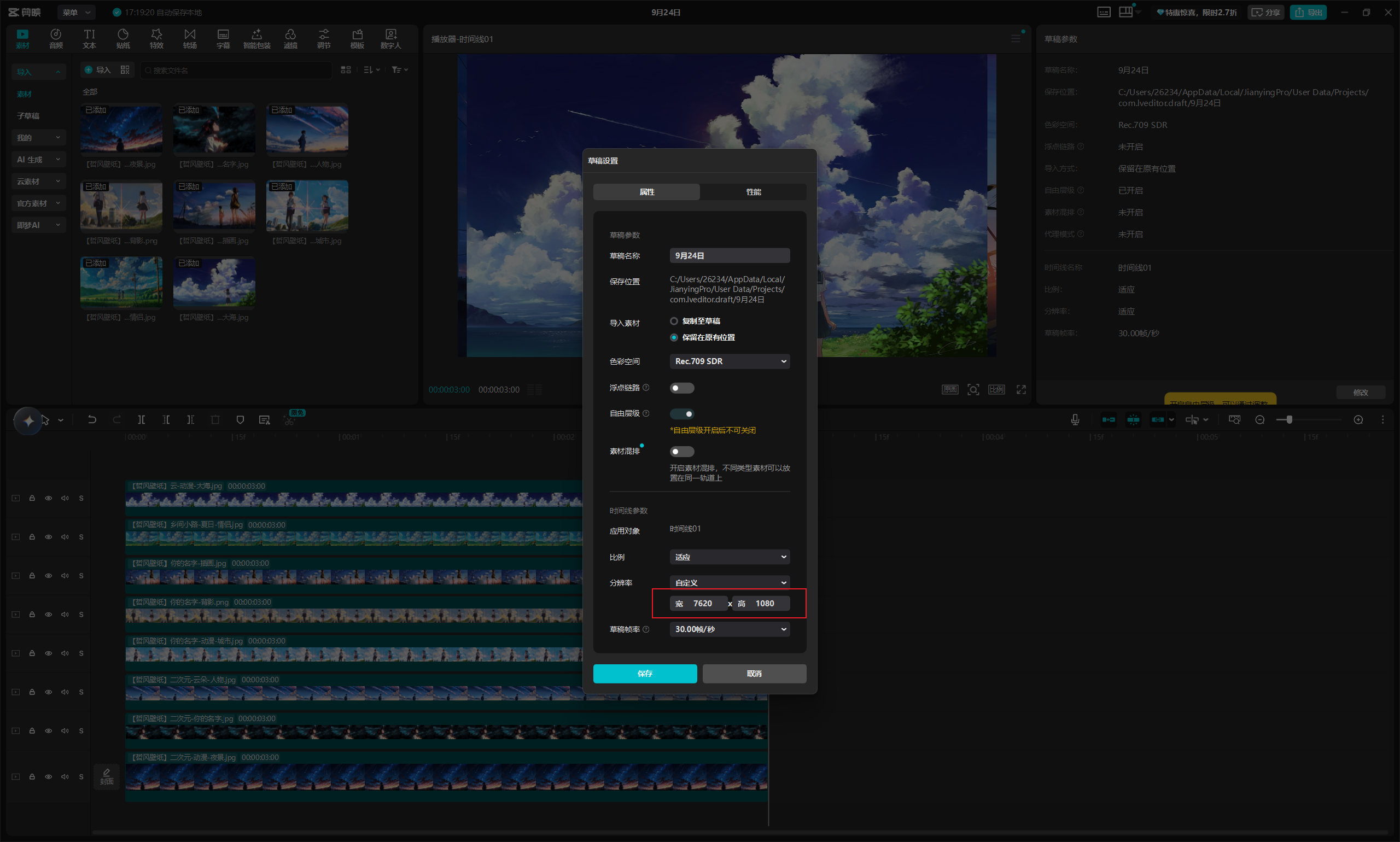Open the 滤镜 filters icon
This screenshot has width=1400, height=842.
290,39
